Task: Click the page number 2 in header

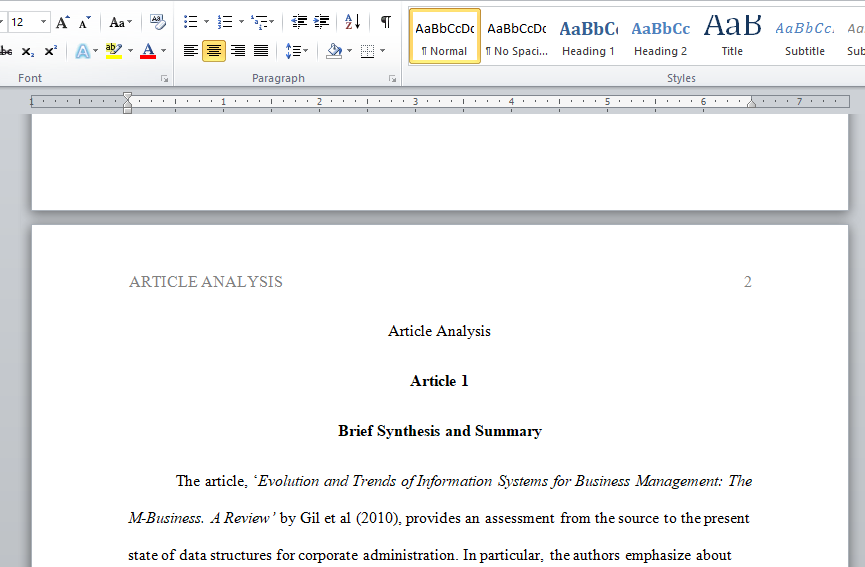Action: tap(747, 282)
